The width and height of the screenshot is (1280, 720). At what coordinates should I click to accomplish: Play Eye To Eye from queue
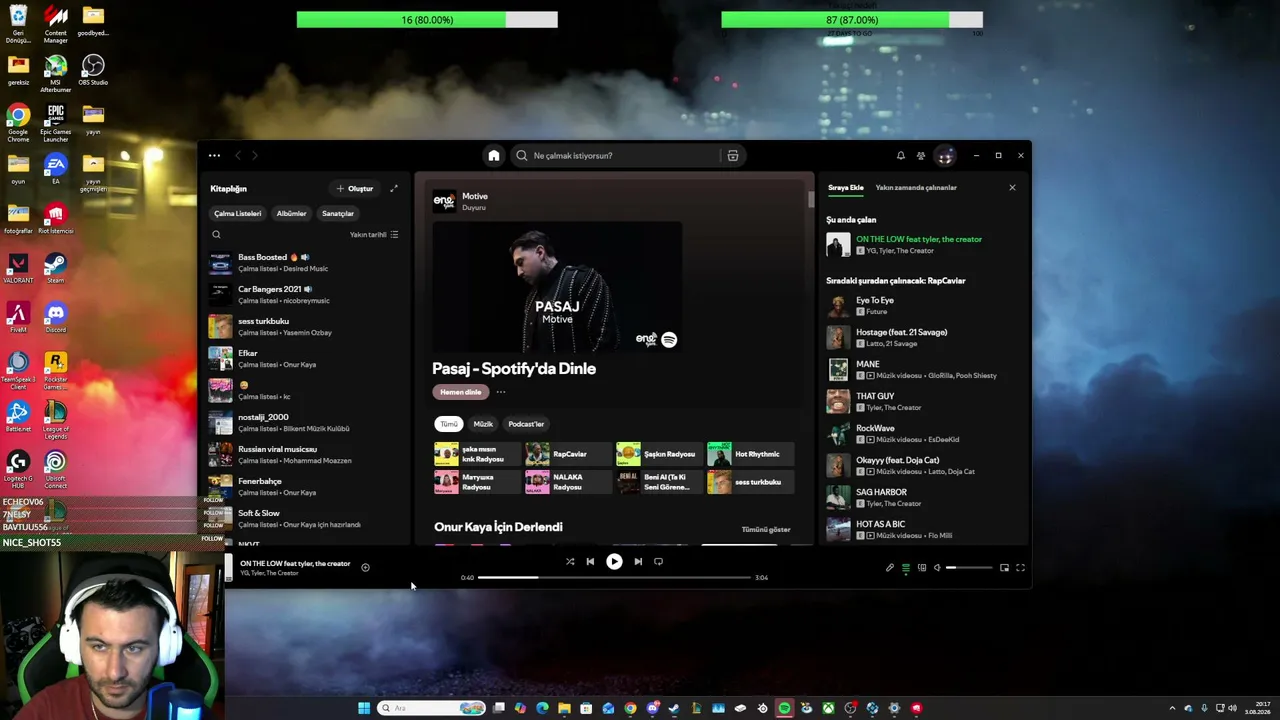tap(920, 305)
